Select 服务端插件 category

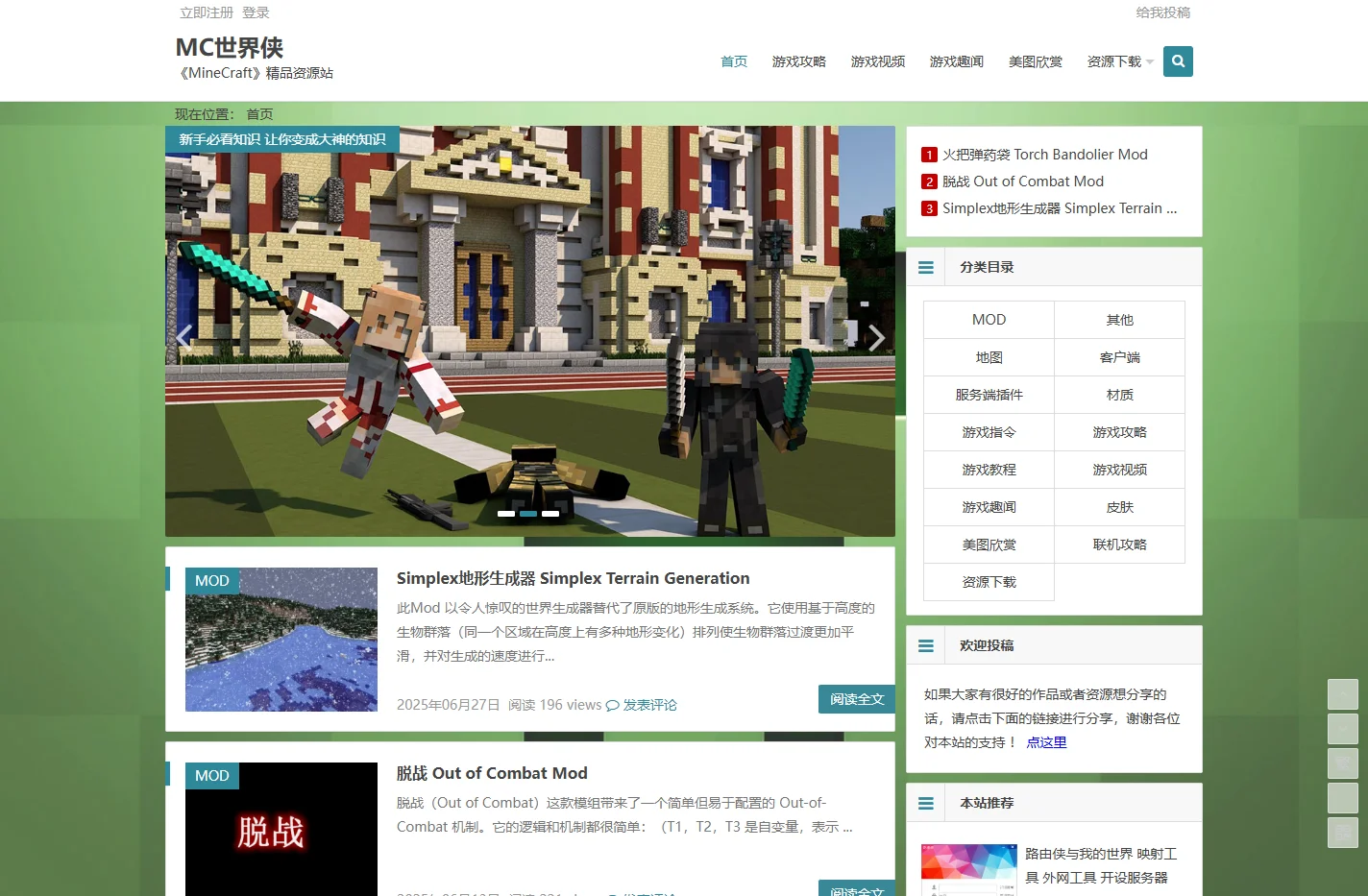pos(989,395)
